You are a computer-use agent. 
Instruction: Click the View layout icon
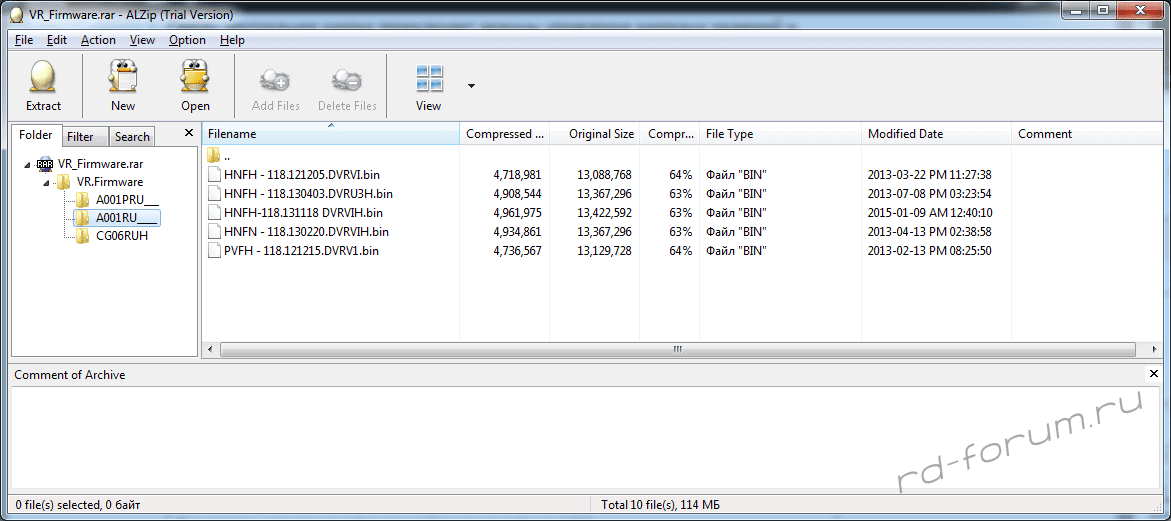click(429, 78)
